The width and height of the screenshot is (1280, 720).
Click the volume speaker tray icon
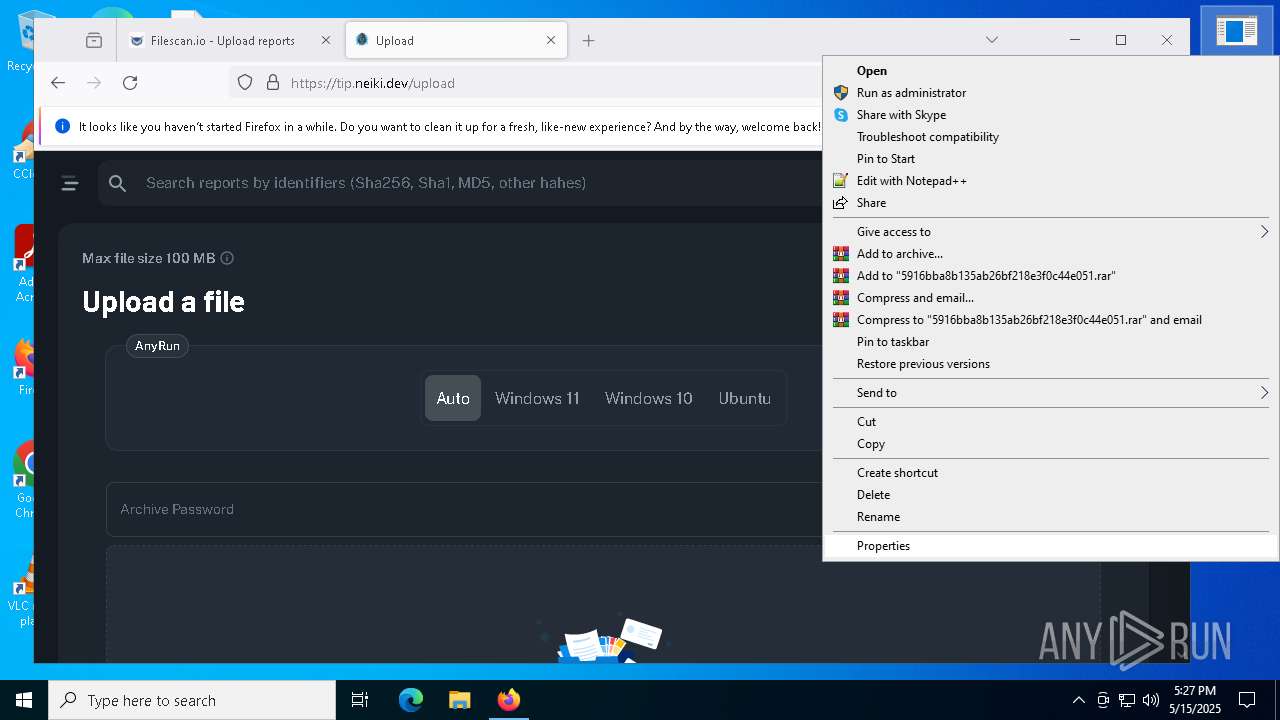[x=1151, y=700]
